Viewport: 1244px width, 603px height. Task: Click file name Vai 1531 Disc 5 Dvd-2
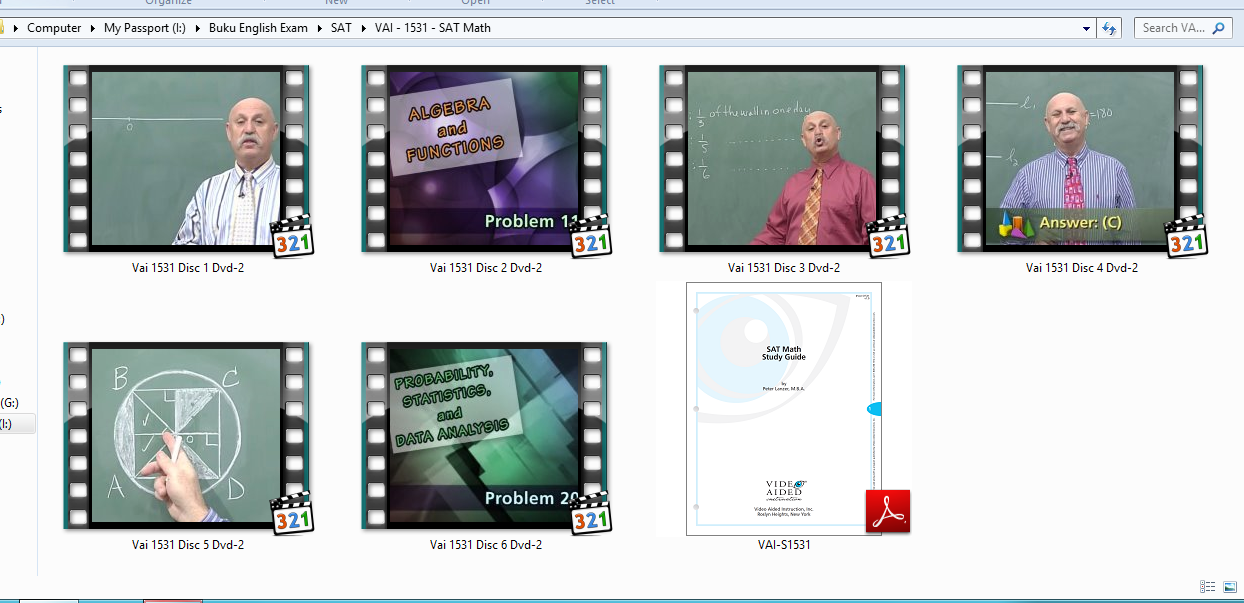pyautogui.click(x=188, y=545)
